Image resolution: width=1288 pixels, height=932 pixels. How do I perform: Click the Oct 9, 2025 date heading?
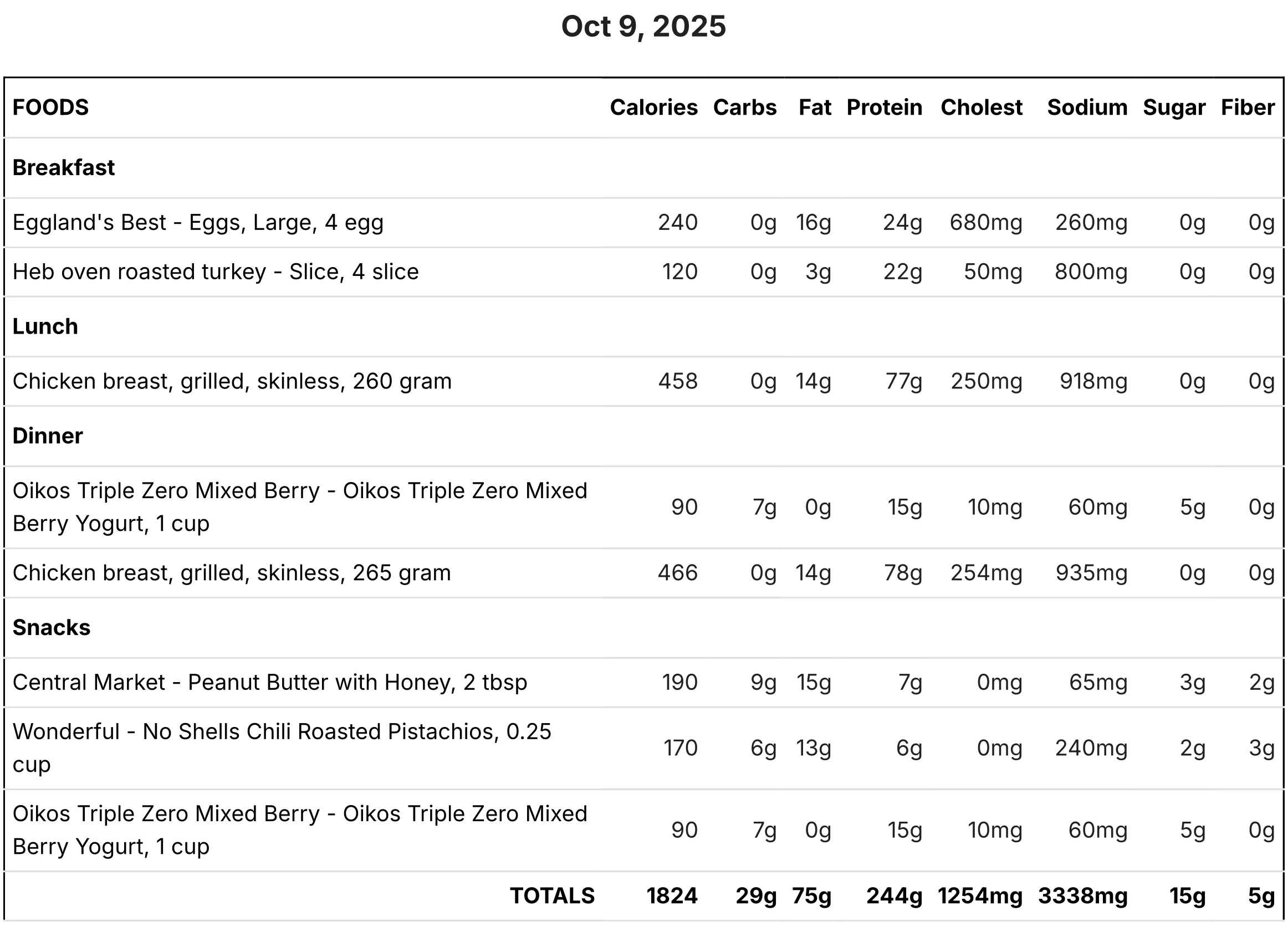(643, 26)
